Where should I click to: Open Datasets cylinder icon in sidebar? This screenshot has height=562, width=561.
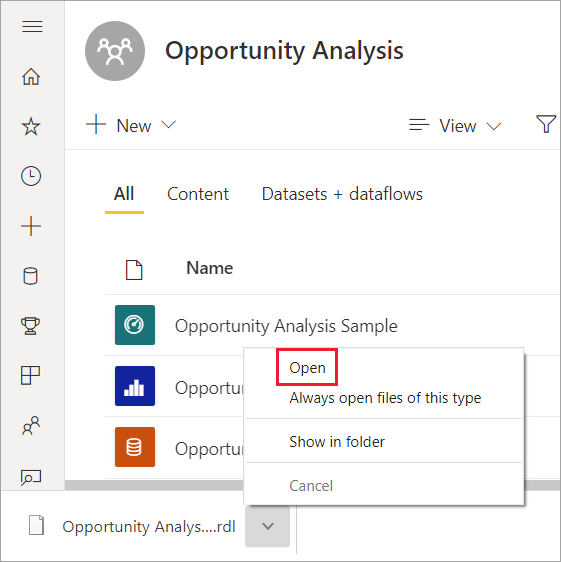pyautogui.click(x=30, y=276)
